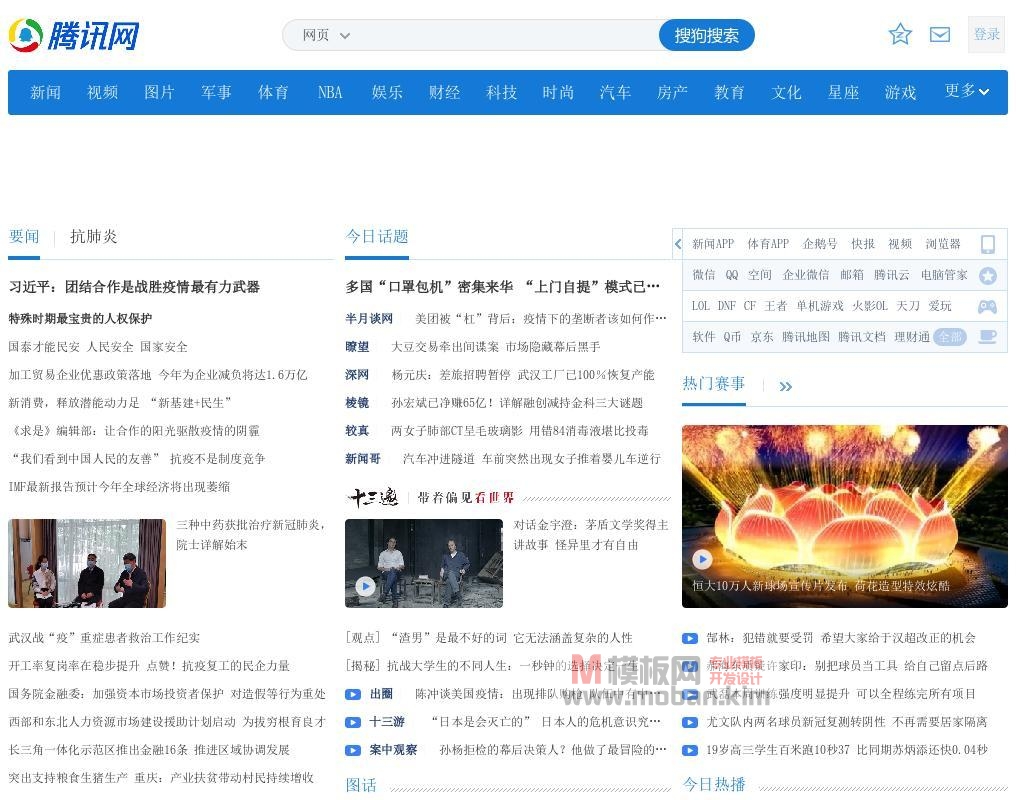Open 星座 in the navigation bar
Viewport: 1016px width, 800px height.
pyautogui.click(x=843, y=93)
